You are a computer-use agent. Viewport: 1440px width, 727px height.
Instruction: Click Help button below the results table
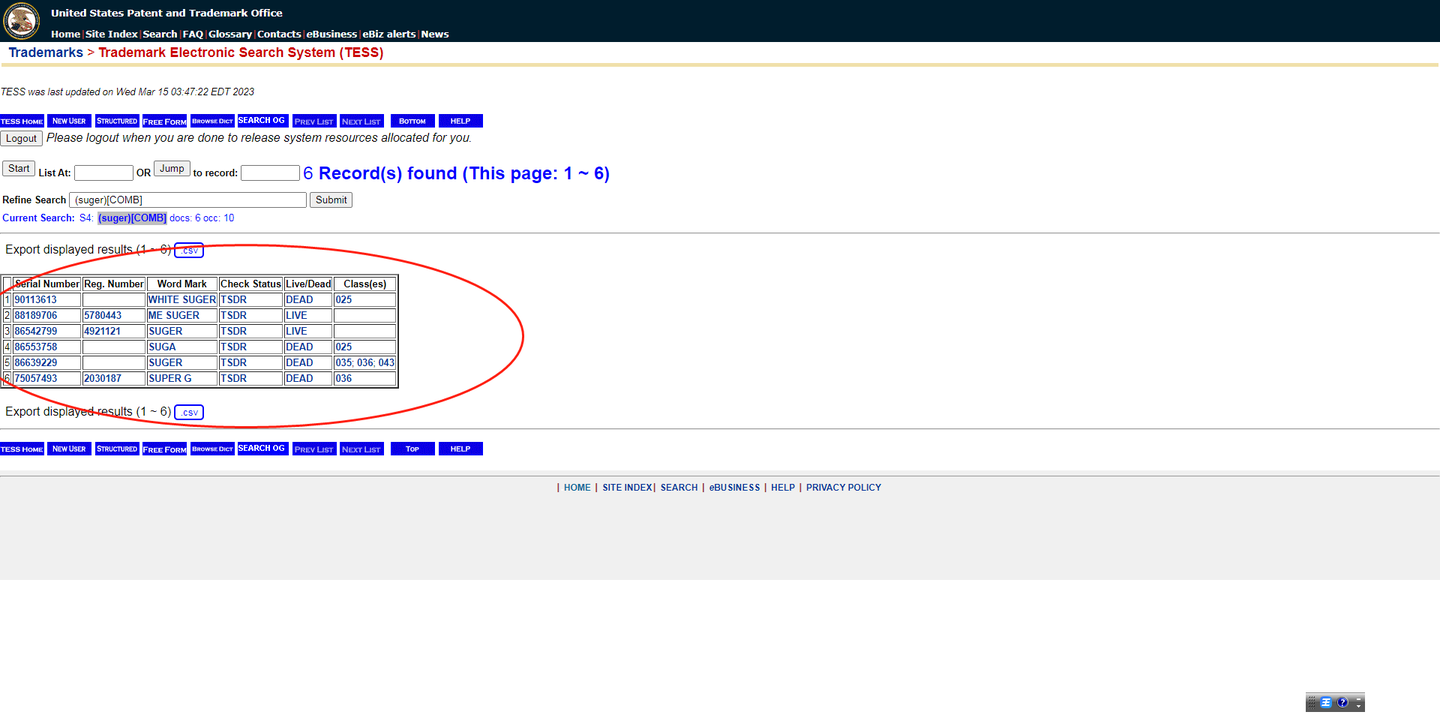461,449
